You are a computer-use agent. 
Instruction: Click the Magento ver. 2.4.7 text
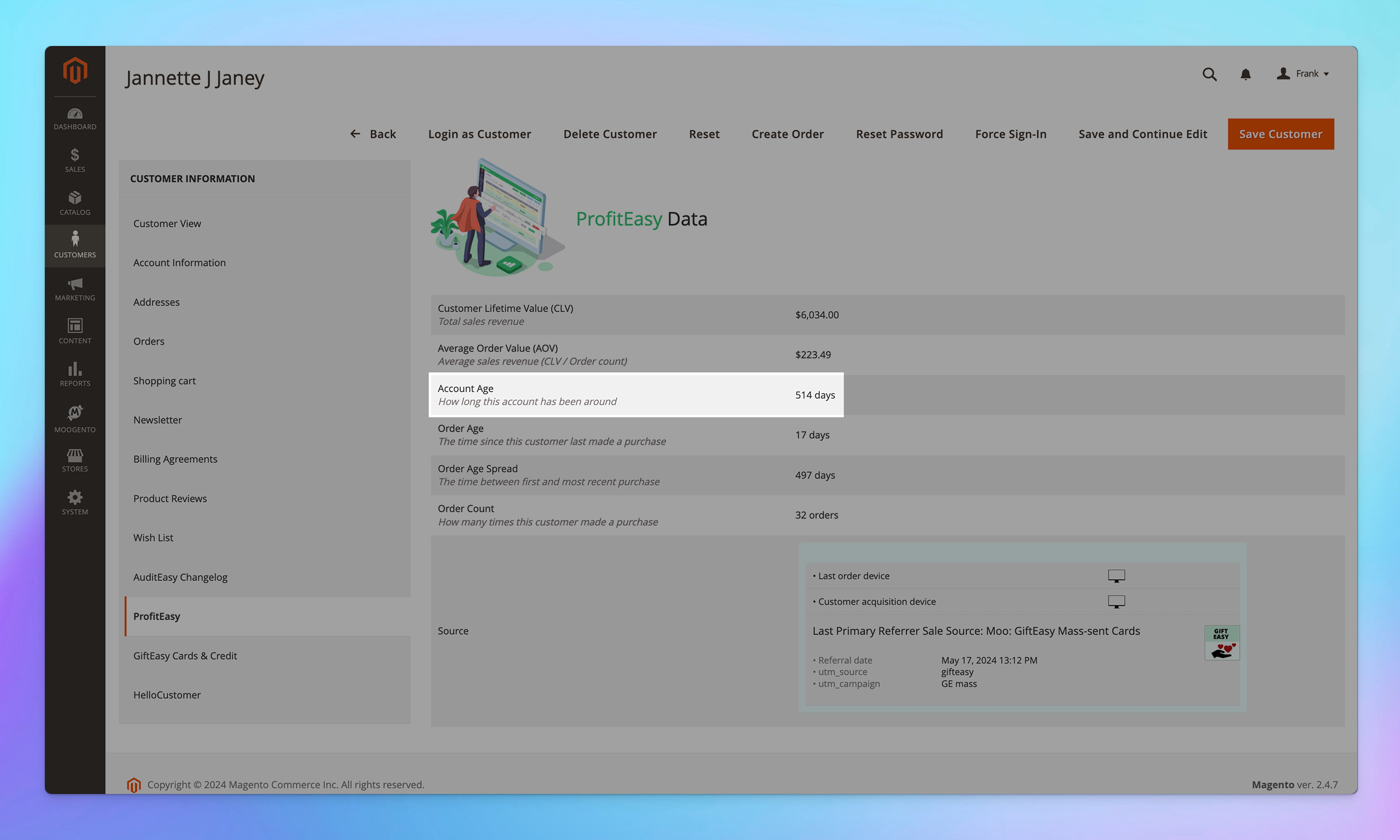point(1295,785)
